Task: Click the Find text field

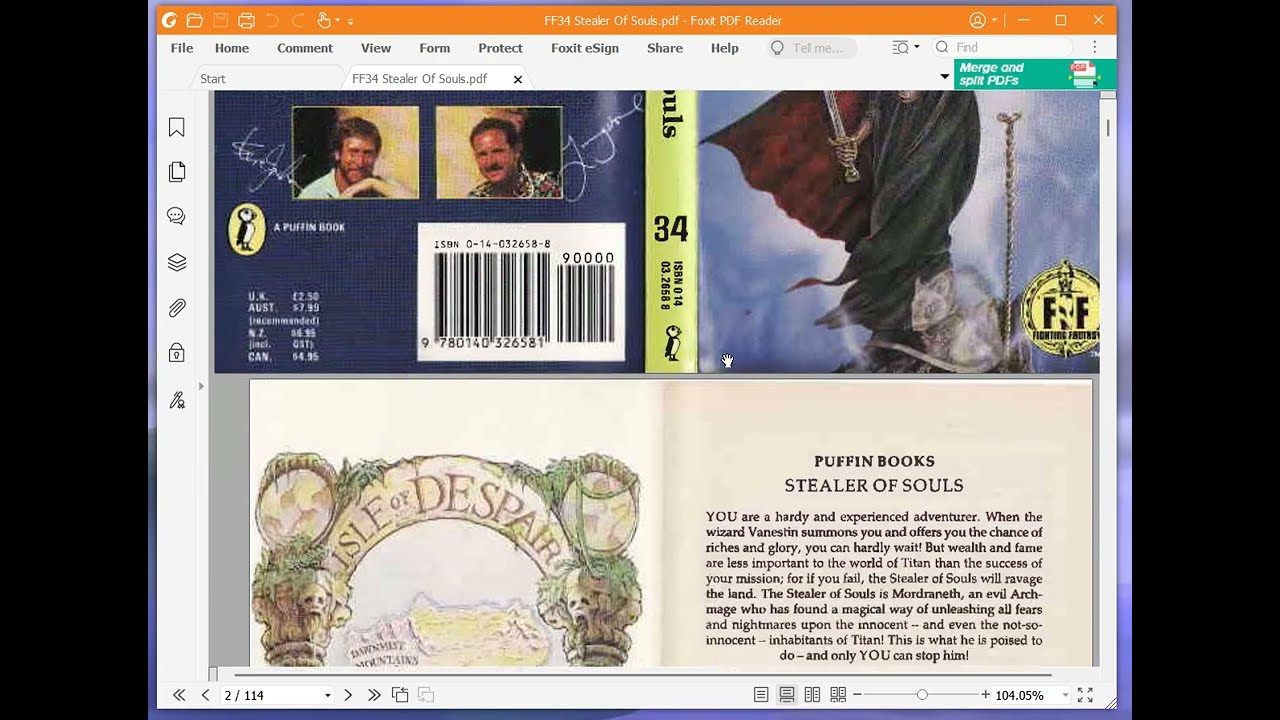Action: pos(1003,47)
